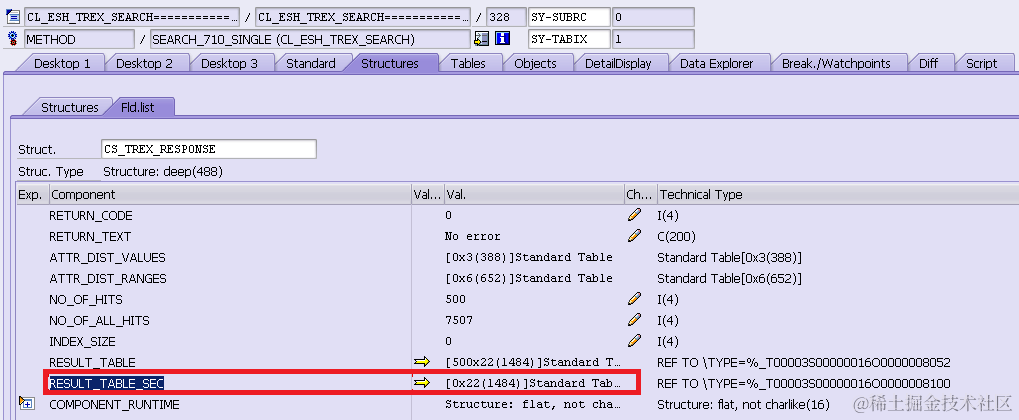1019x420 pixels.
Task: Click the SY-TABIX variable field
Action: 569,39
